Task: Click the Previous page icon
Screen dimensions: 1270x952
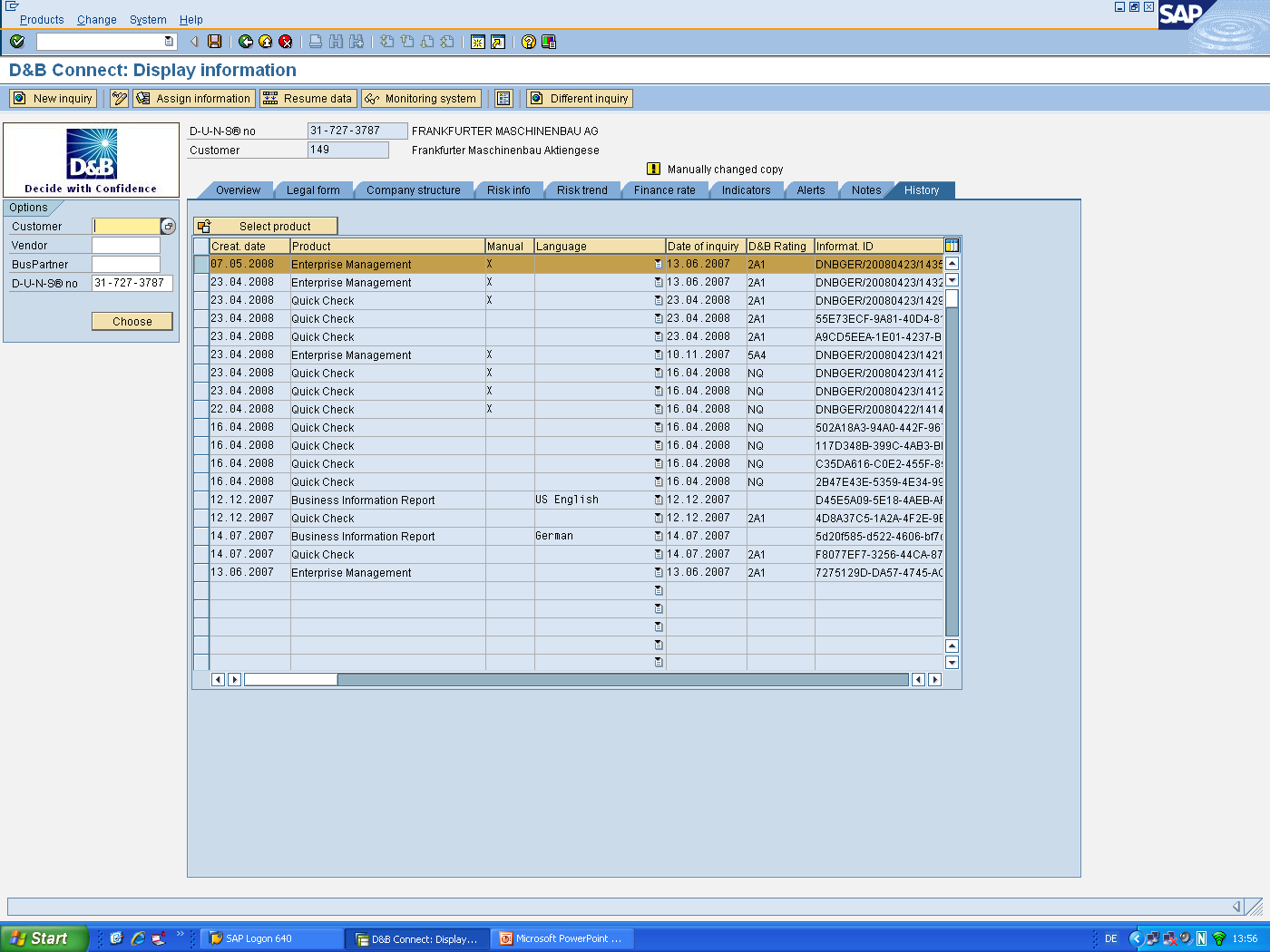Action: coord(407,42)
